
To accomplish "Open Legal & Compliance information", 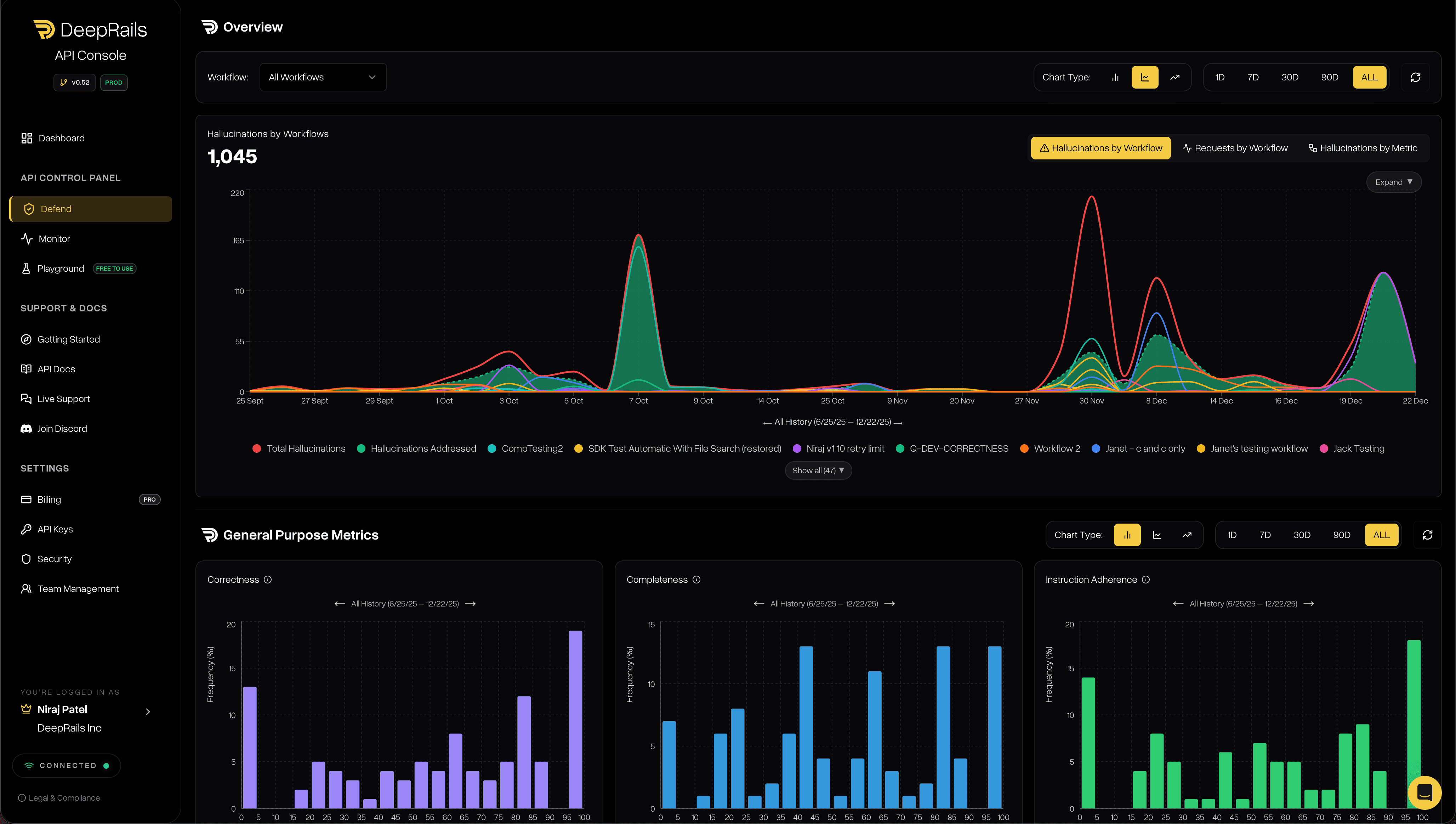I will [59, 797].
